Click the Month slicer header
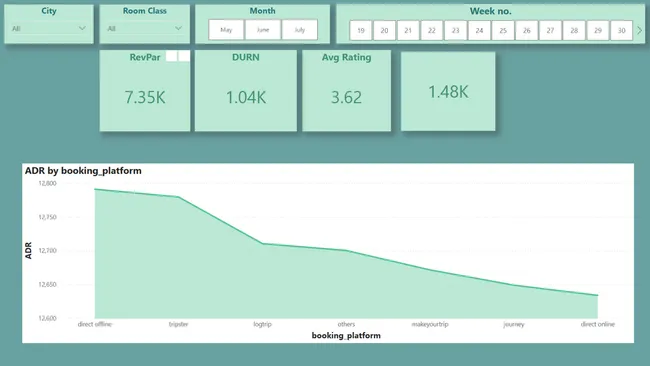 coord(262,11)
